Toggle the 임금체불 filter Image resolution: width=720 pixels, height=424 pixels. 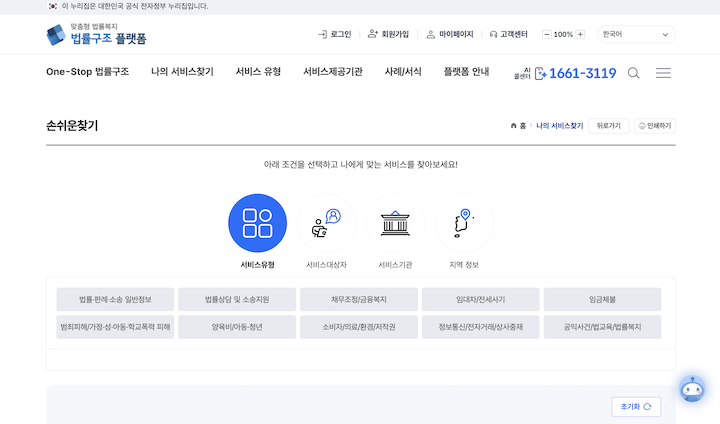click(602, 300)
